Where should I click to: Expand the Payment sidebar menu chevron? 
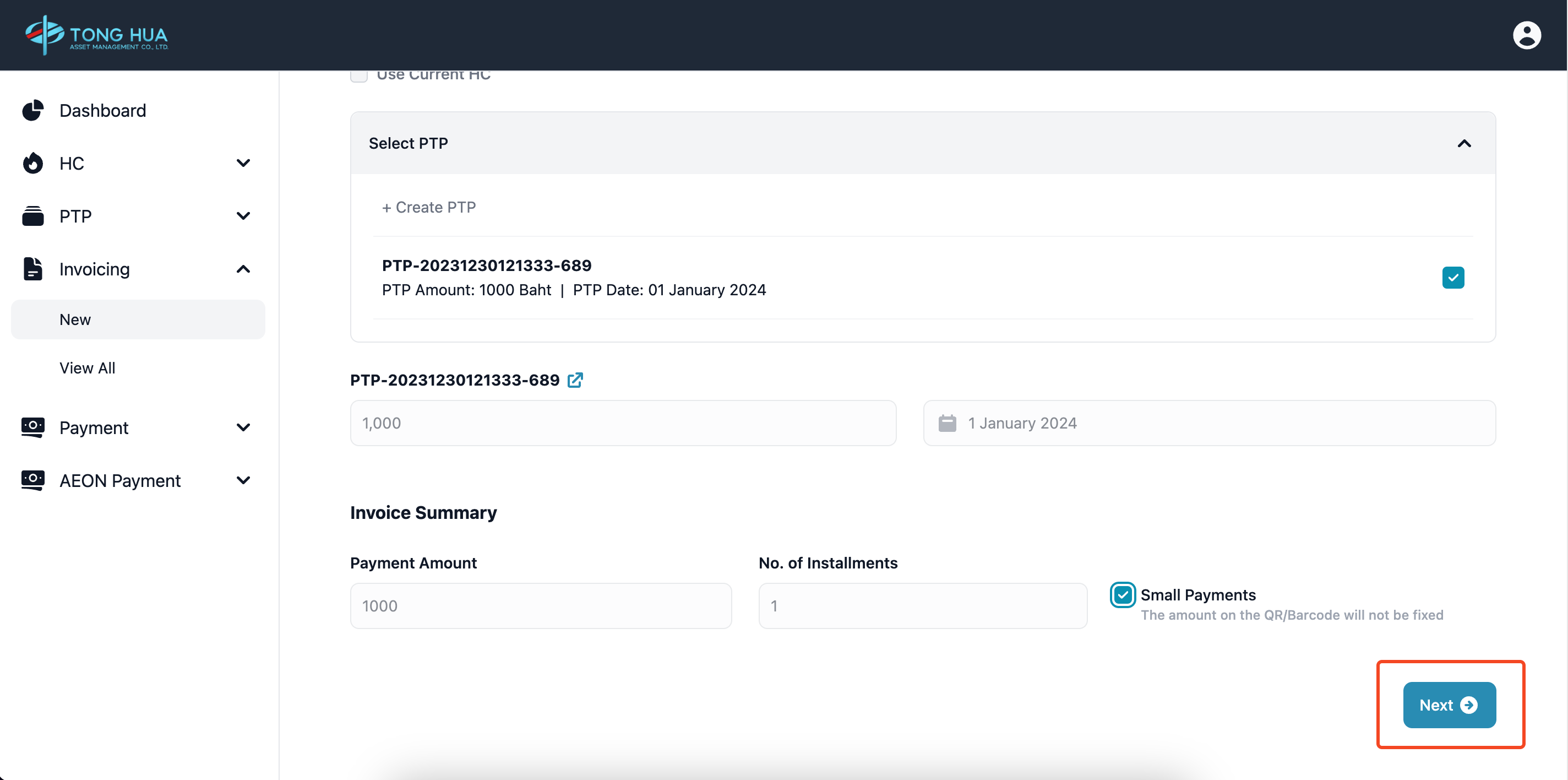(x=243, y=427)
